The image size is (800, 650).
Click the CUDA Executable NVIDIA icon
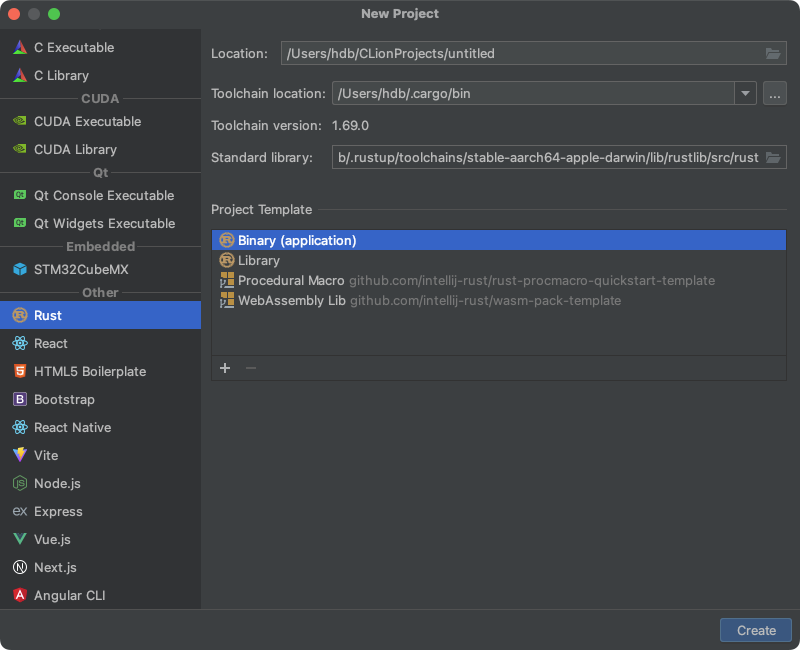[20, 121]
